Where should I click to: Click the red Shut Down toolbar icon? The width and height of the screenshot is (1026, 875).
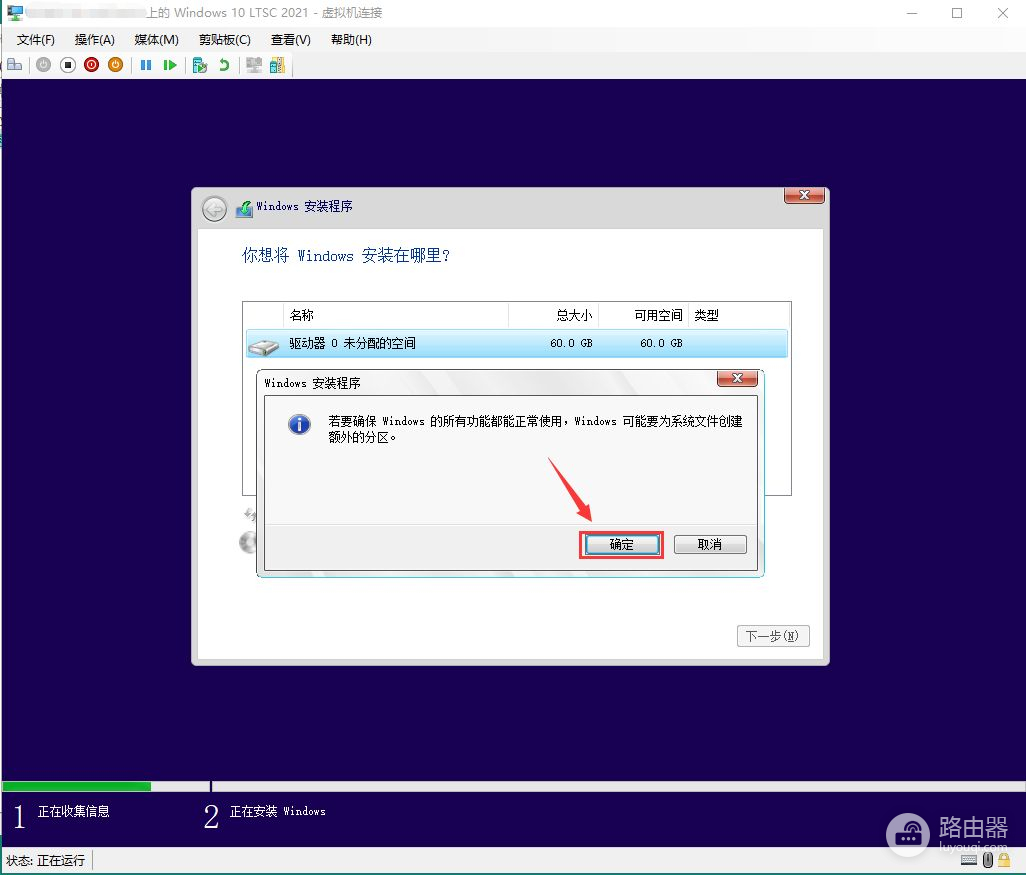pyautogui.click(x=91, y=65)
